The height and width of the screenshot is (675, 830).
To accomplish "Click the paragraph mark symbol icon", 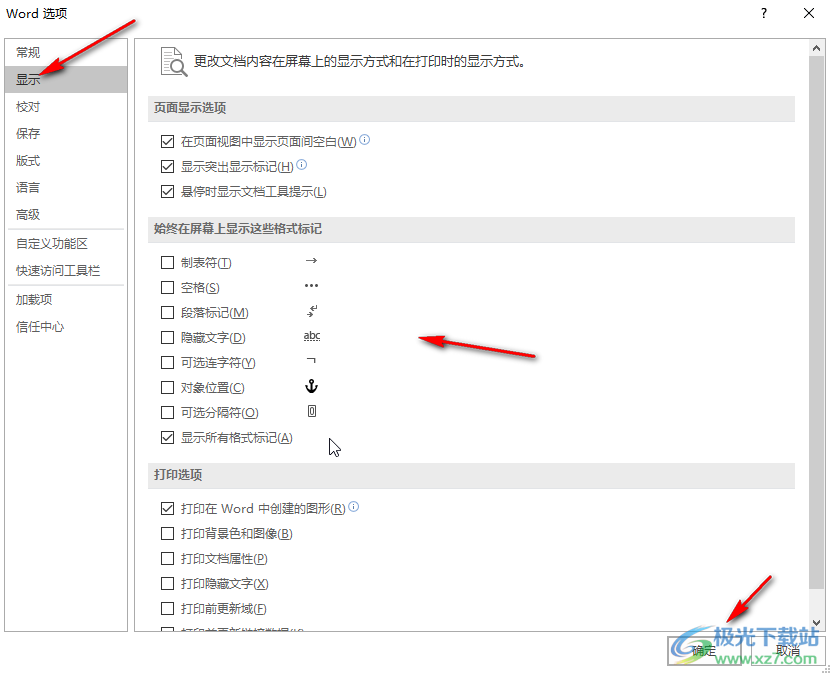I will pyautogui.click(x=312, y=311).
